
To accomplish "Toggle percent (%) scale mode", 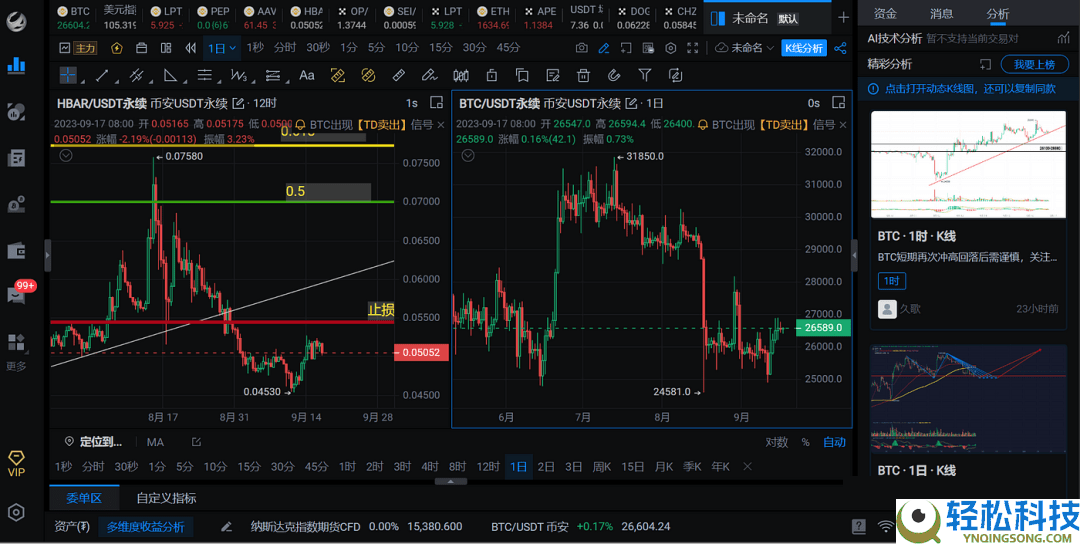I will pos(805,442).
